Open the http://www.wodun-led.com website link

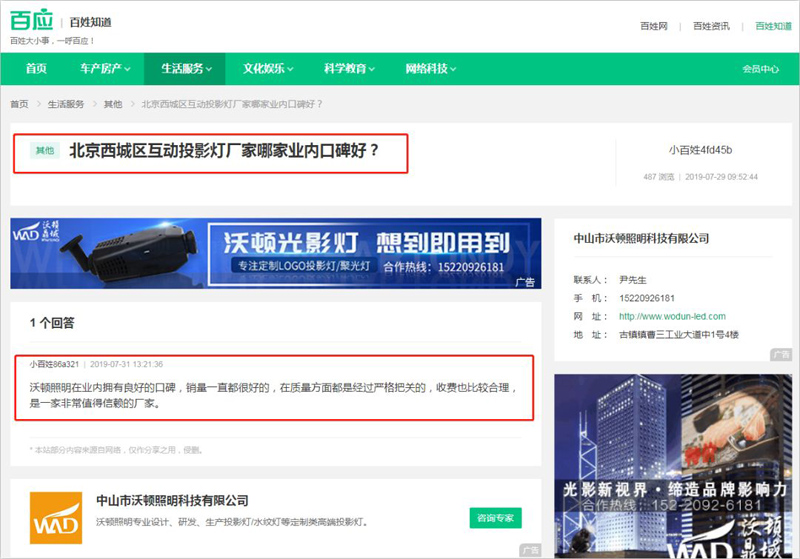click(672, 316)
